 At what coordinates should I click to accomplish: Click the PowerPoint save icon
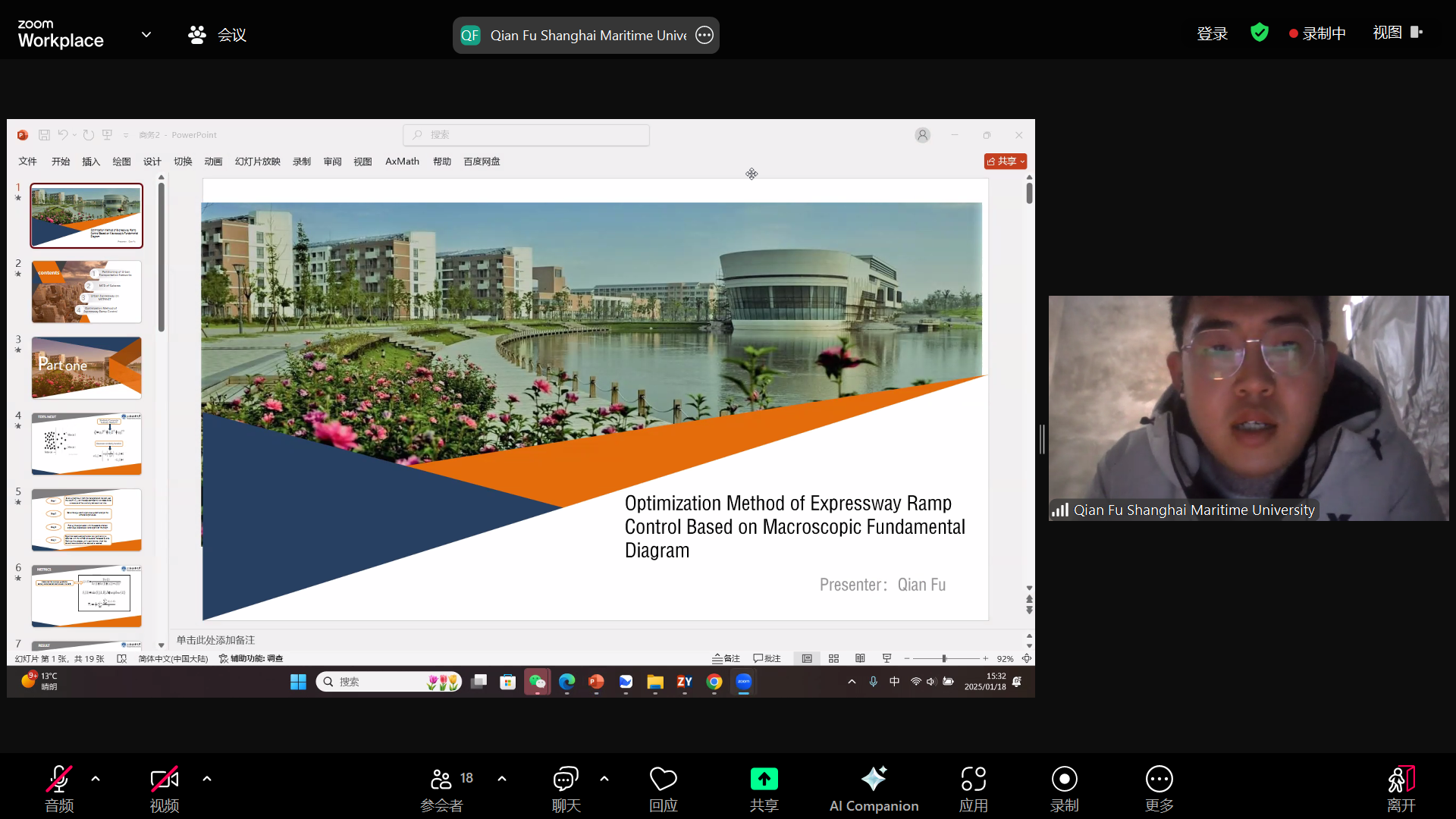click(x=44, y=135)
